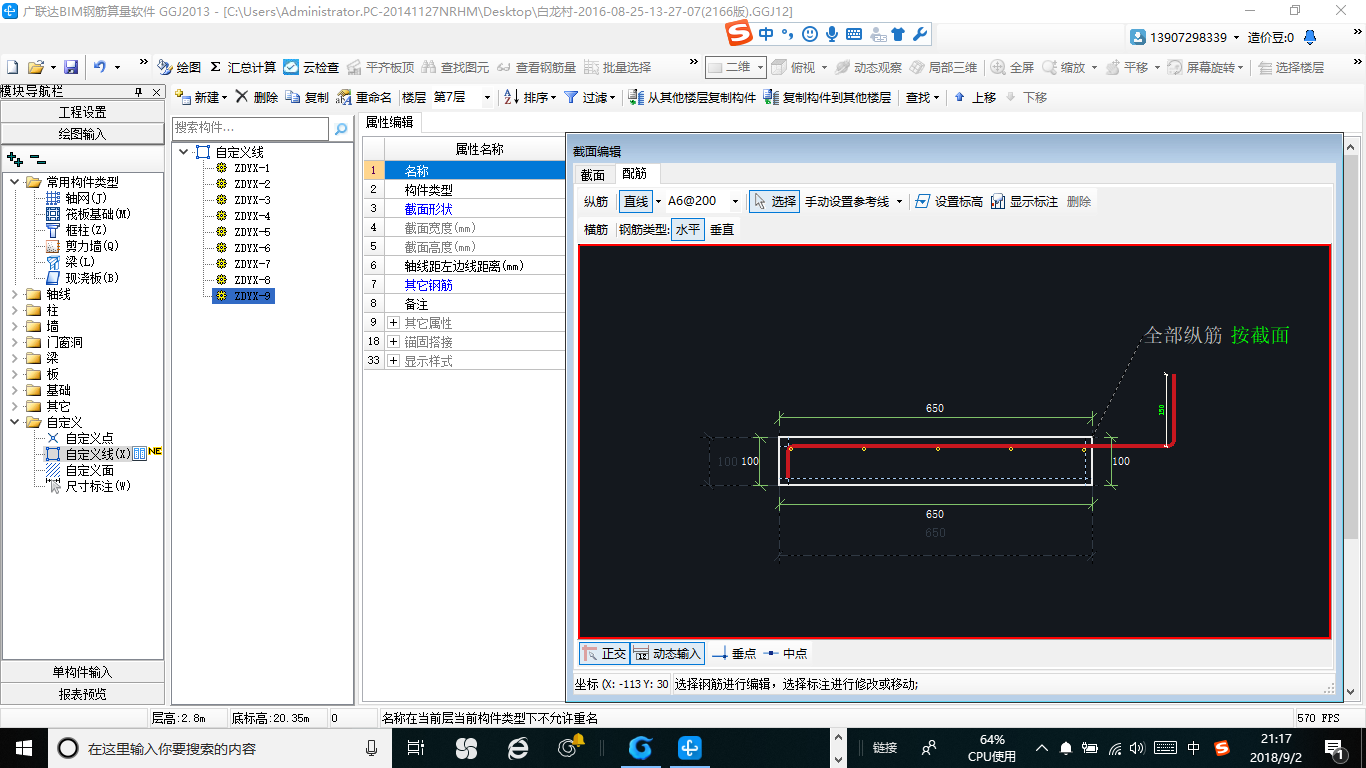Viewport: 1366px width, 768px height.
Task: Select 水平 horizontal rebar type
Action: [687, 229]
